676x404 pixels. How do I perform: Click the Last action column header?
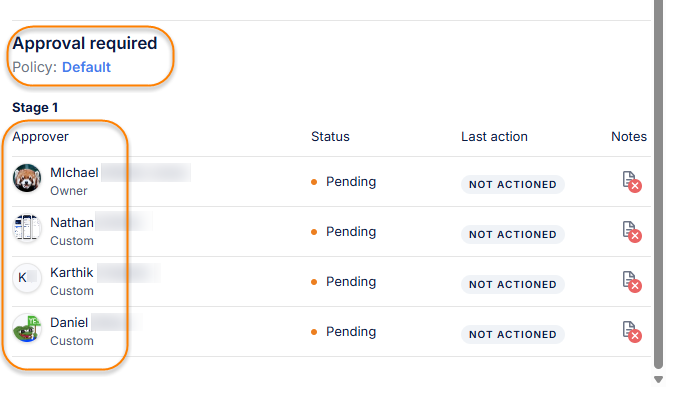coord(494,136)
